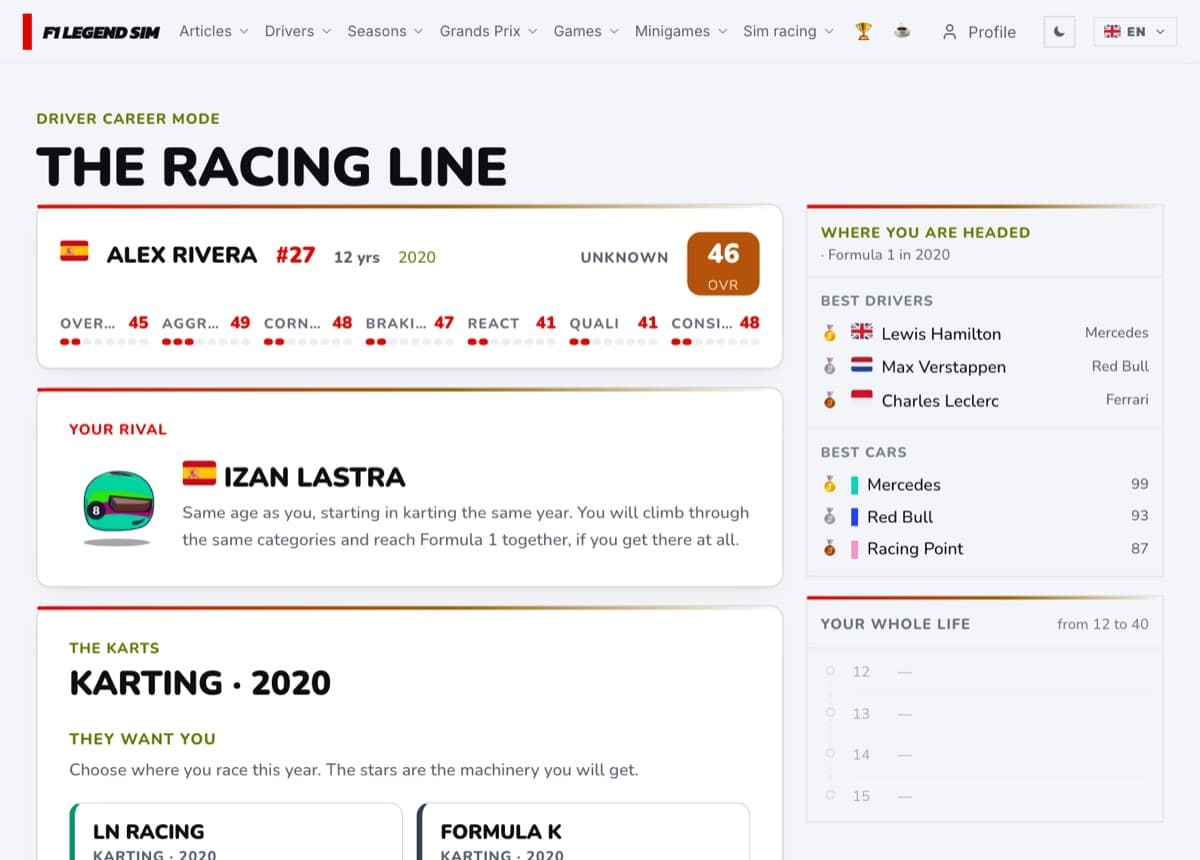The width and height of the screenshot is (1200, 860).
Task: Expand the Drivers menu
Action: [x=298, y=31]
